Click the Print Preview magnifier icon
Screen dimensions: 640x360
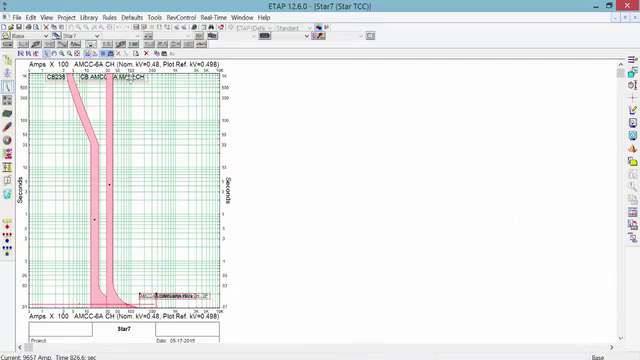click(36, 27)
